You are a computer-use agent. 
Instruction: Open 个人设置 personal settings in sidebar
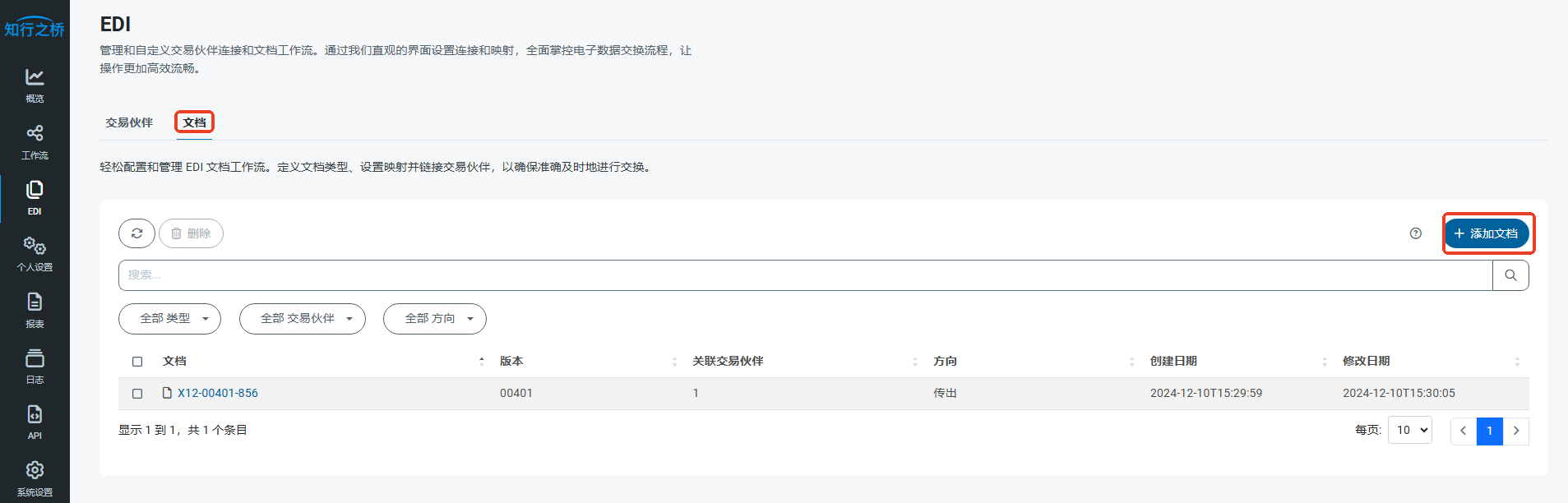pos(35,255)
